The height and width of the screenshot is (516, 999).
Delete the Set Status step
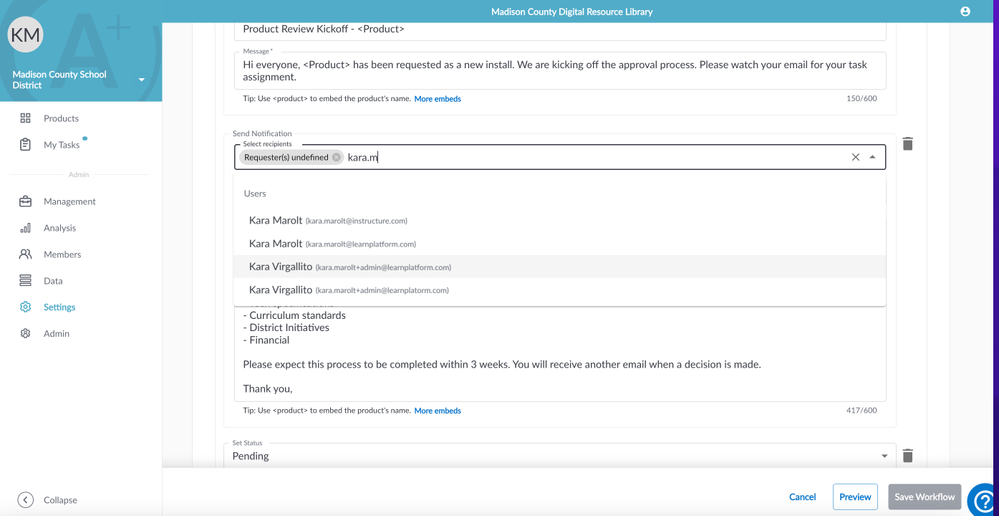pyautogui.click(x=907, y=456)
